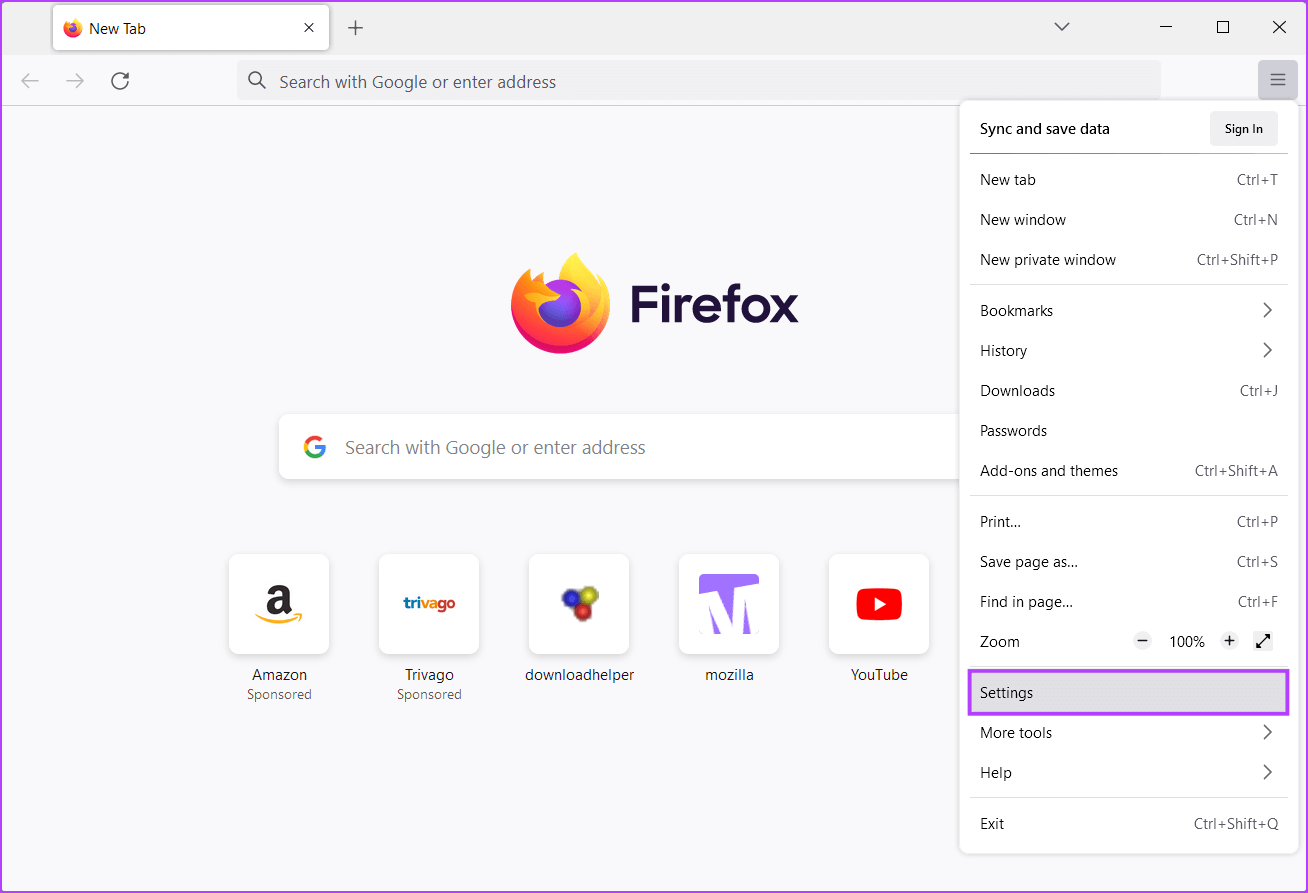1308x893 pixels.
Task: Open Passwords from the menu
Action: (1129, 431)
